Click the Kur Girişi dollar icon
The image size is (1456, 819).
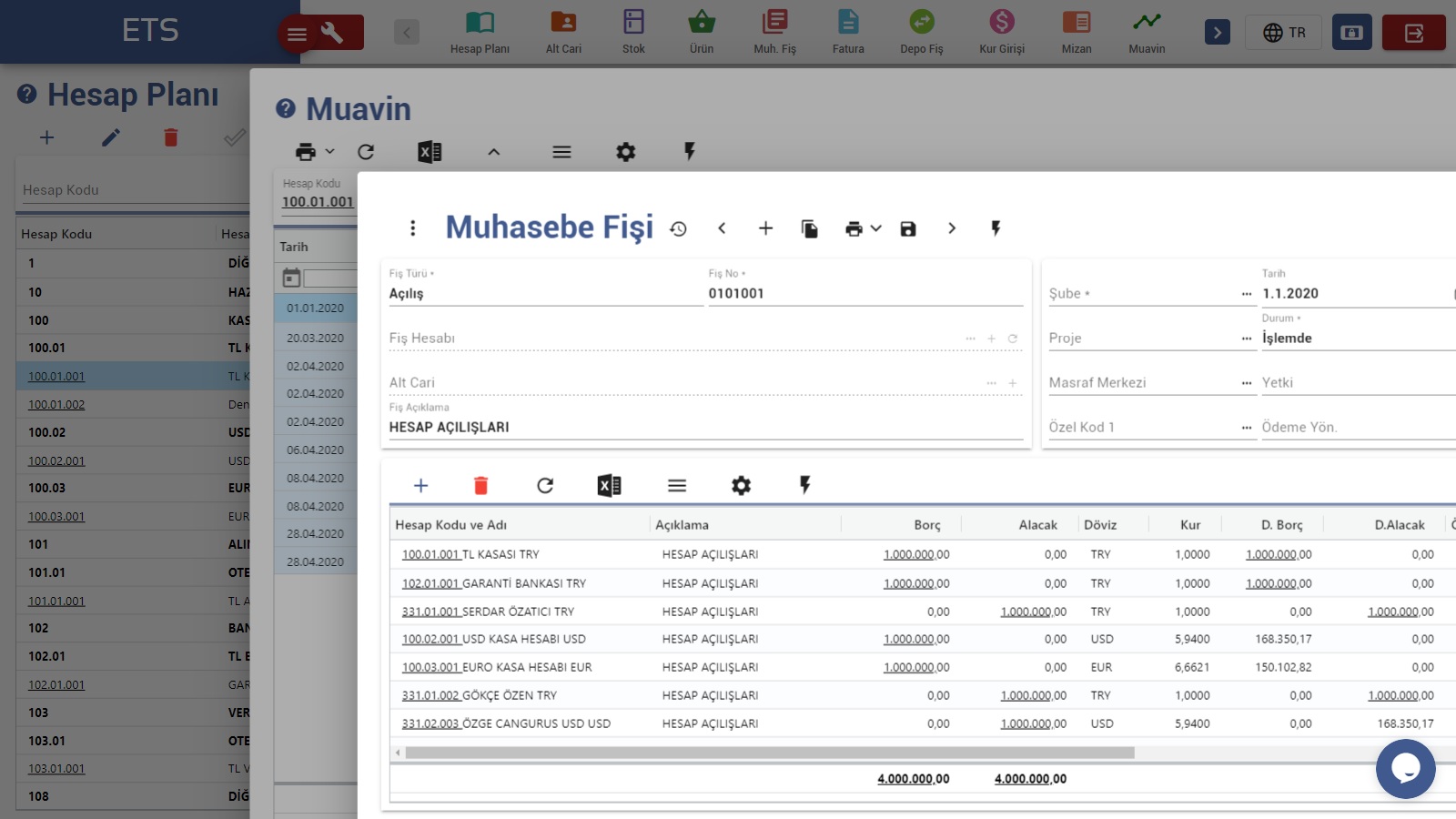(x=1002, y=22)
